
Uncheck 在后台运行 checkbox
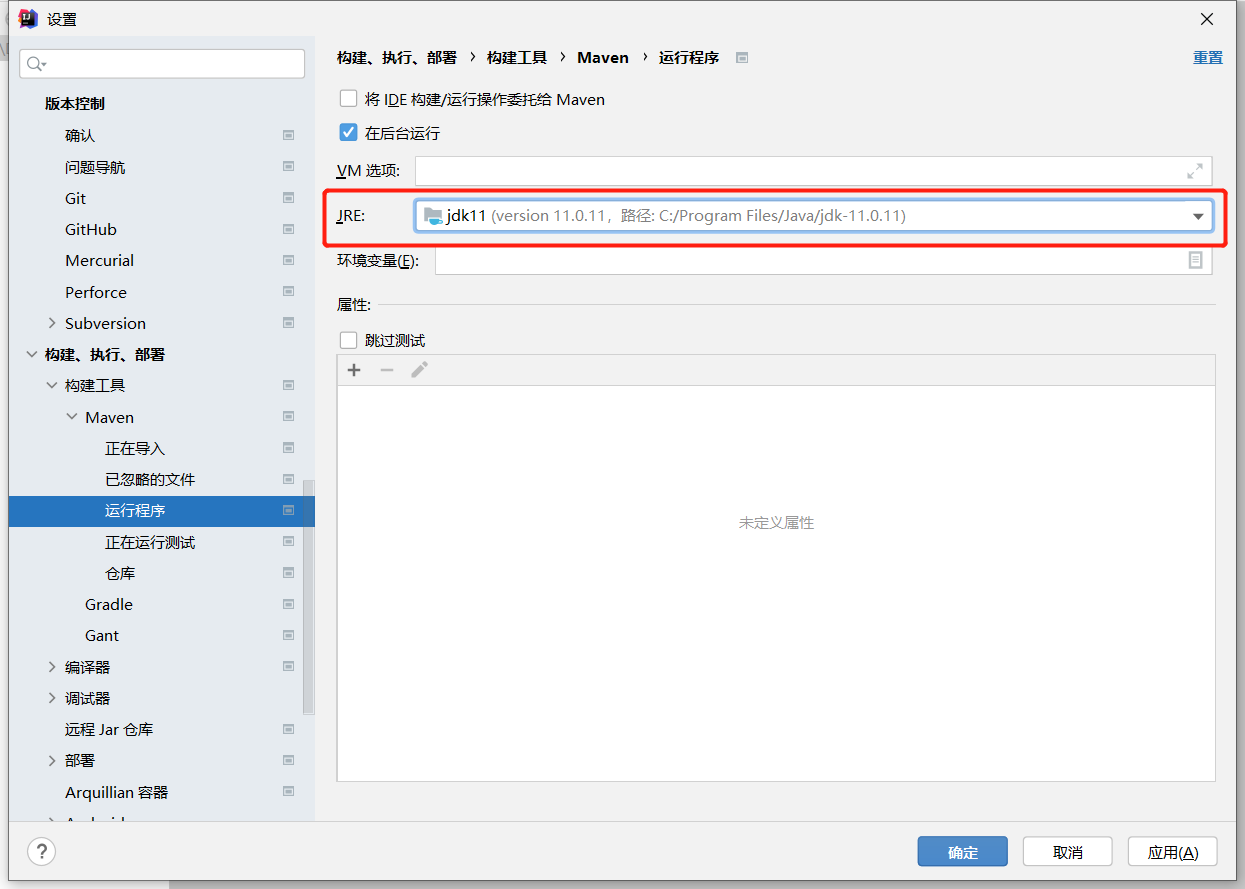click(348, 132)
